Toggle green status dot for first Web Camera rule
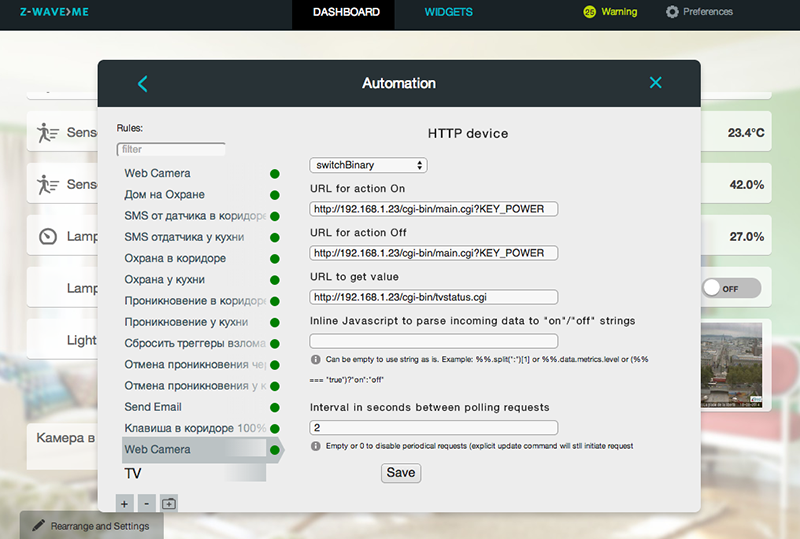The height and width of the screenshot is (539, 800). 274,174
